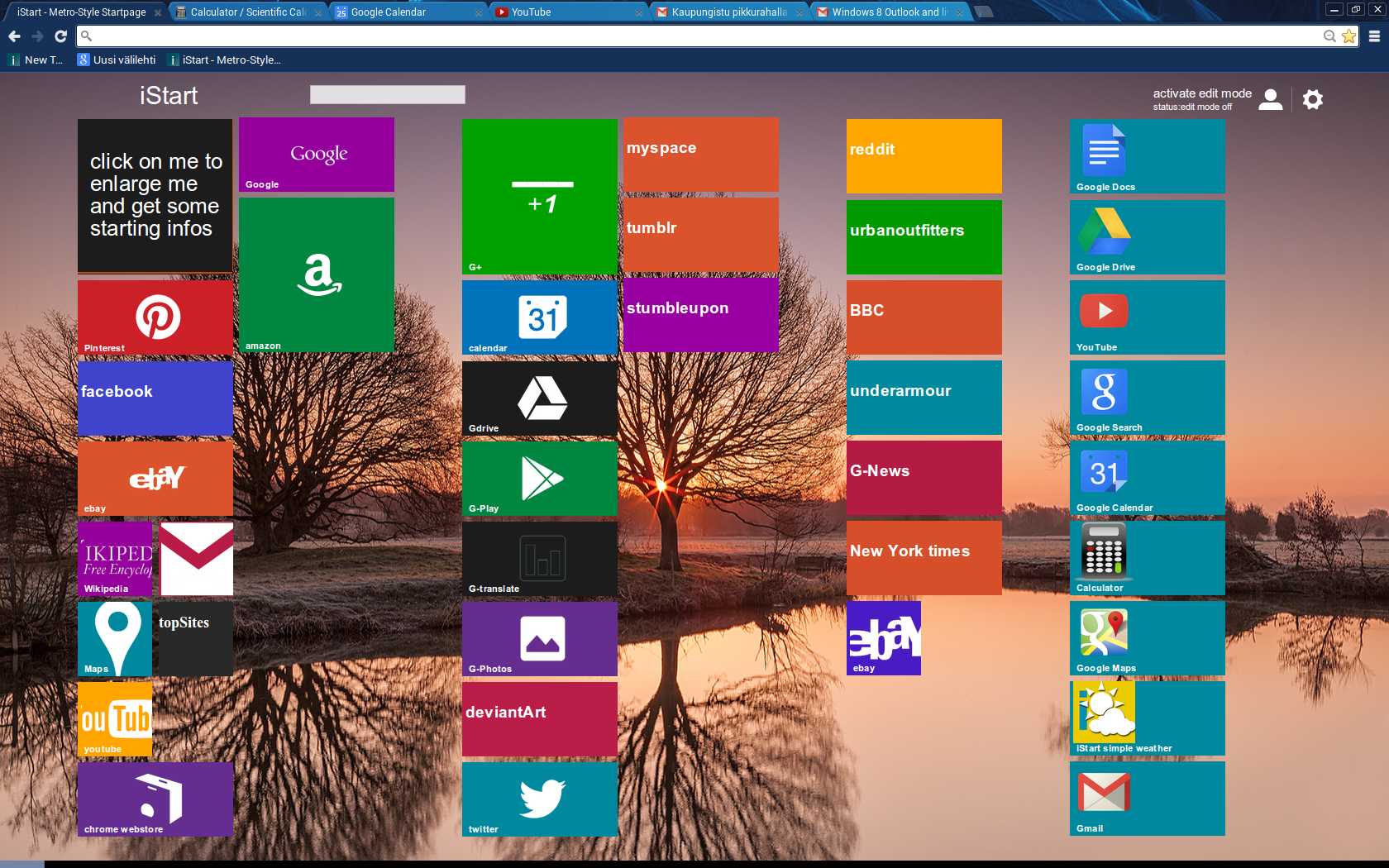Open the Chrome menu button

pos(1374,36)
